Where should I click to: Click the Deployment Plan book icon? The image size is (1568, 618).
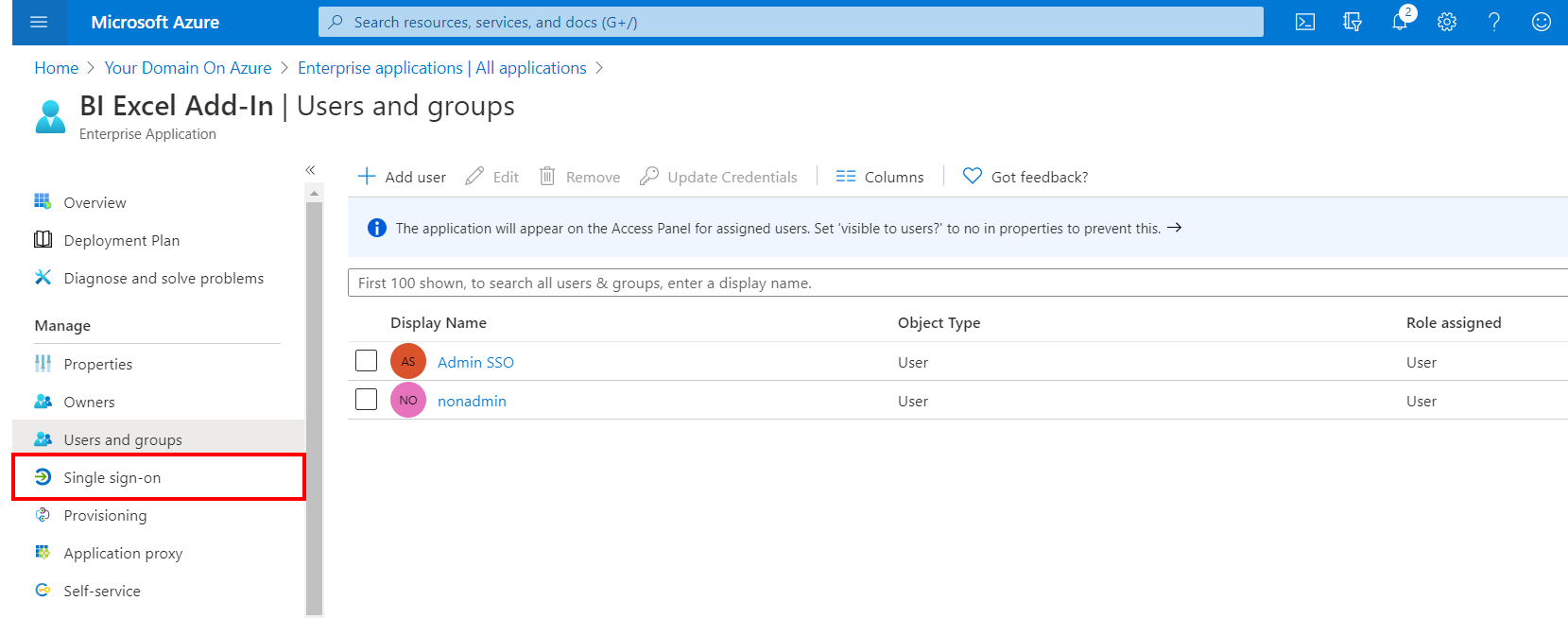click(43, 239)
